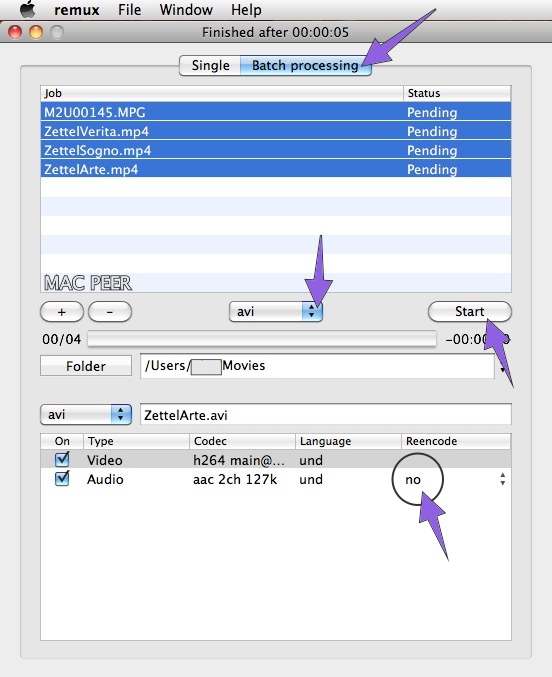This screenshot has height=677, width=552.
Task: Click the Reencode column header
Action: 456,441
